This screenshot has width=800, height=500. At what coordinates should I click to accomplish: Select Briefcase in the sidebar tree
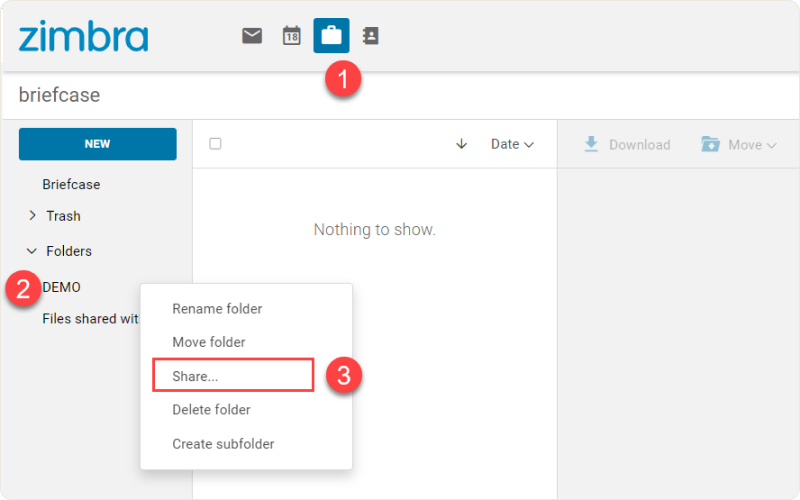[71, 185]
